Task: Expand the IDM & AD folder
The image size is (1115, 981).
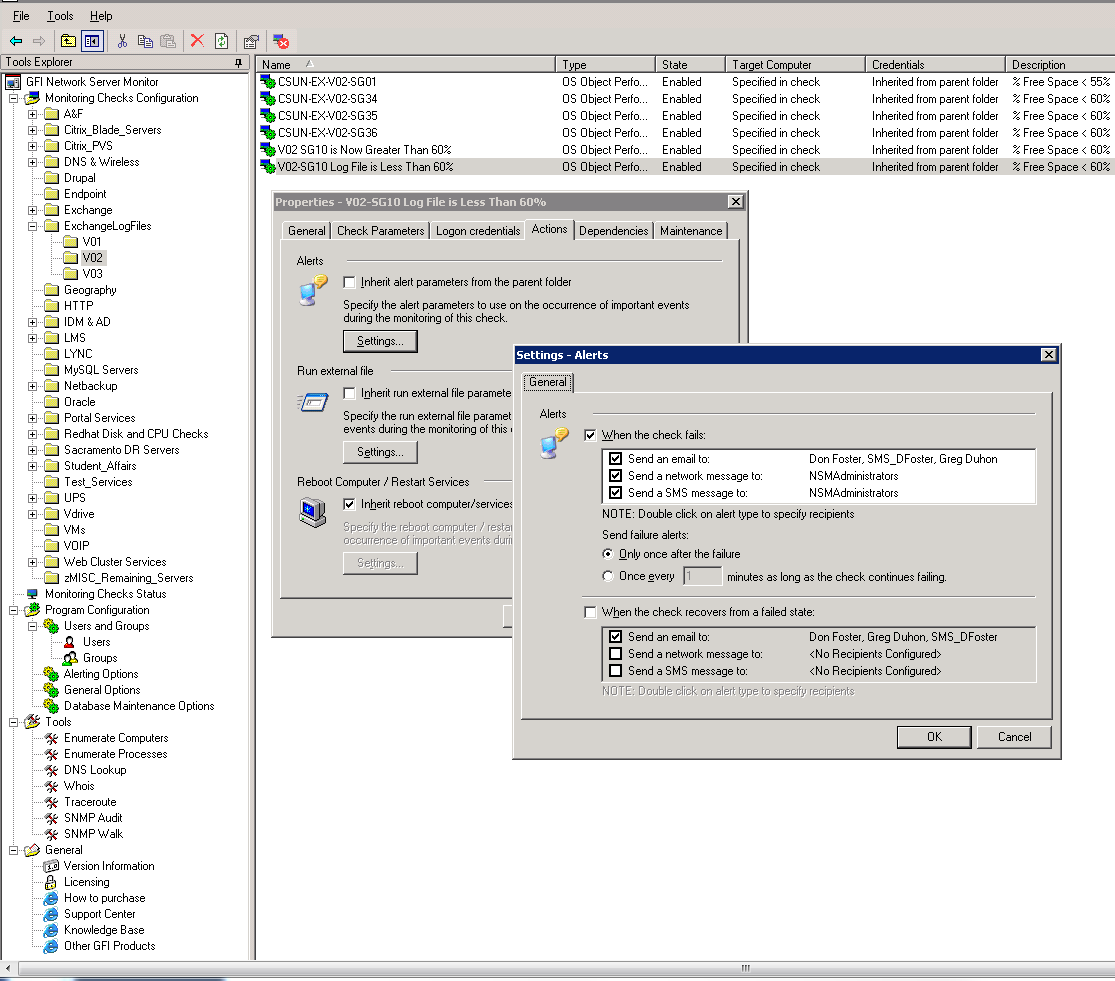Action: point(32,322)
